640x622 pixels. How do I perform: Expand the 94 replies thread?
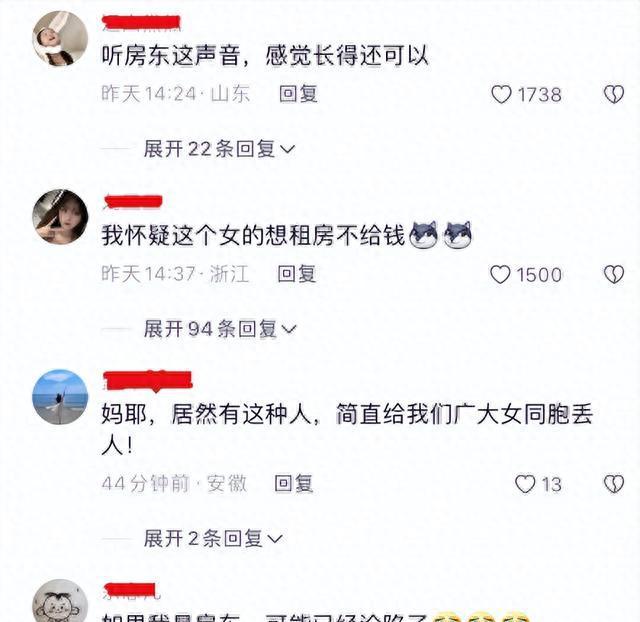[x=220, y=329]
